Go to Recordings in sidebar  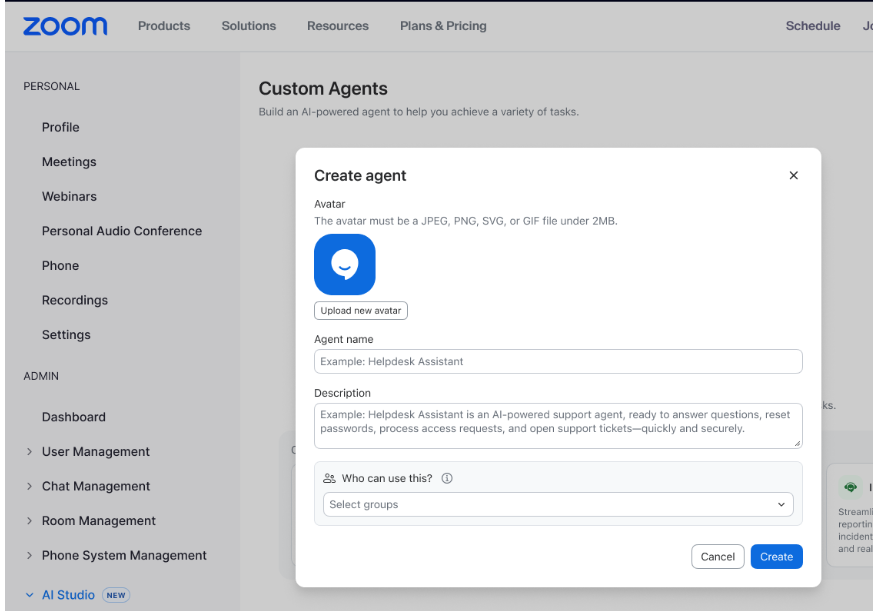click(x=75, y=300)
